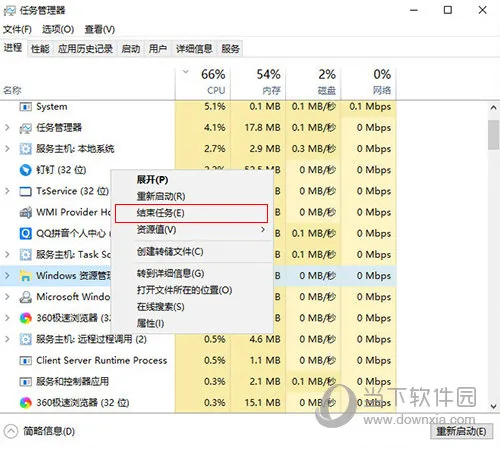Choose 结束任务(E) in the context menu
The height and width of the screenshot is (449, 500).
[191, 213]
